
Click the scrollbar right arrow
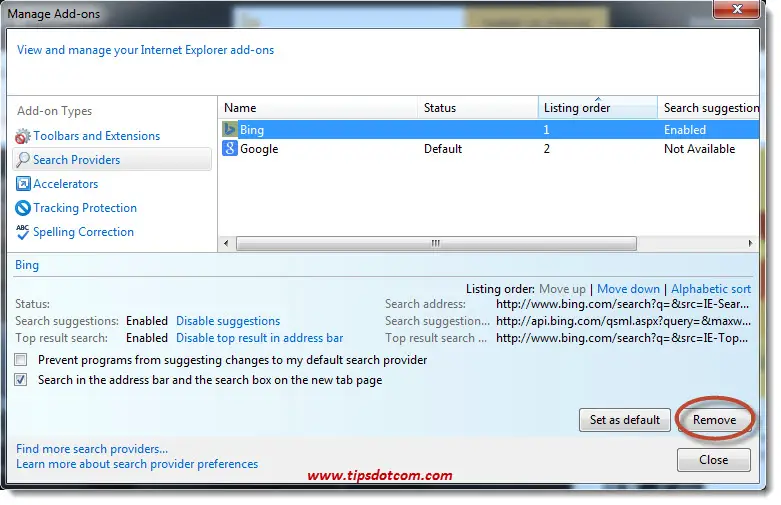coord(750,244)
